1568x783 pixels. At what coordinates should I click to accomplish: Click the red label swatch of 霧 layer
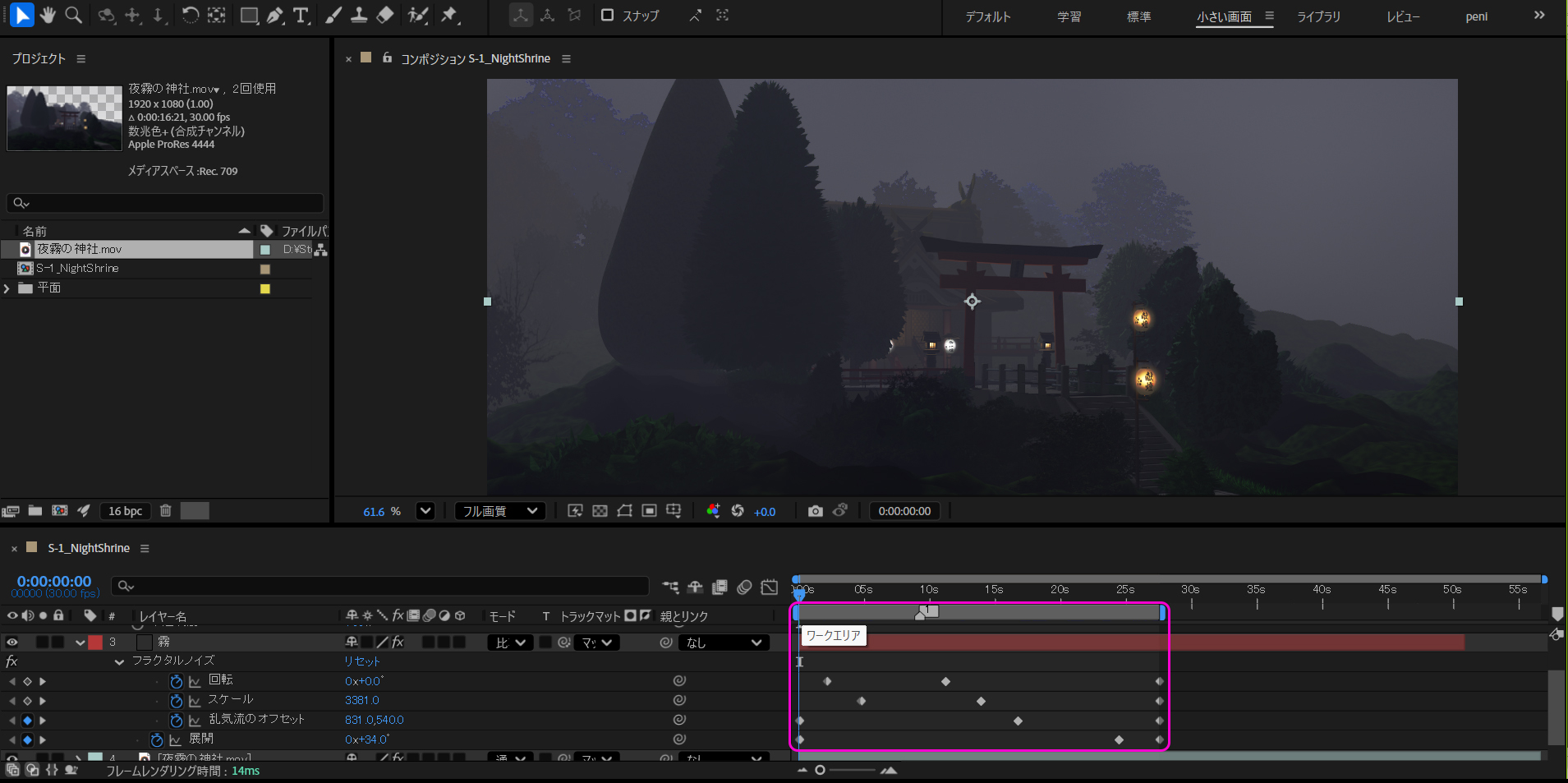click(95, 643)
